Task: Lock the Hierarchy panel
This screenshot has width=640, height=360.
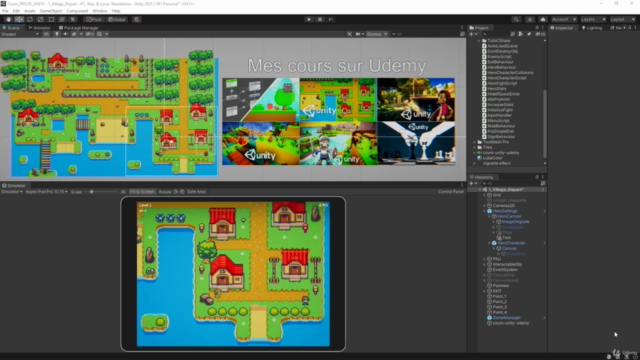Action: coord(537,177)
